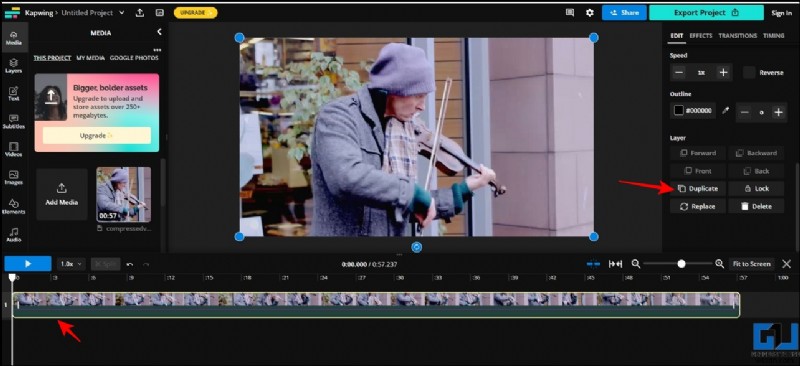This screenshot has height=366, width=800.
Task: Click the Kapwing logo icon
Action: (x=12, y=13)
